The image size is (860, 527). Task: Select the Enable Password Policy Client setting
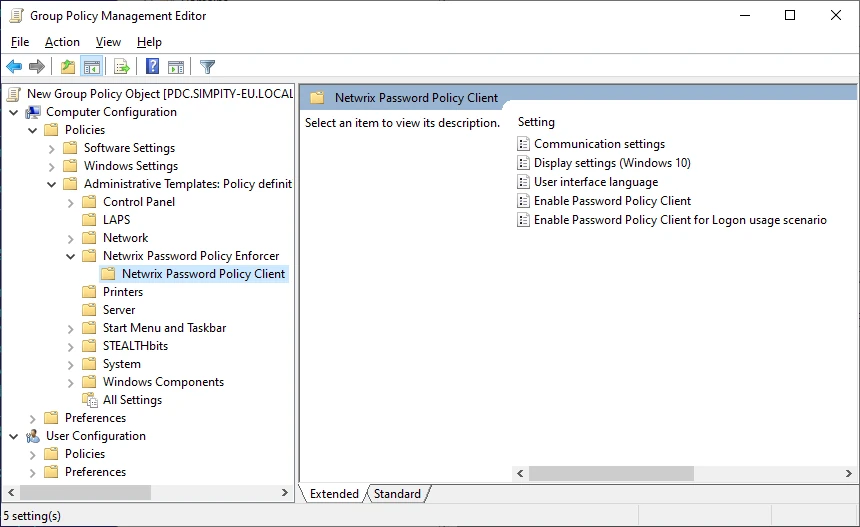point(612,201)
